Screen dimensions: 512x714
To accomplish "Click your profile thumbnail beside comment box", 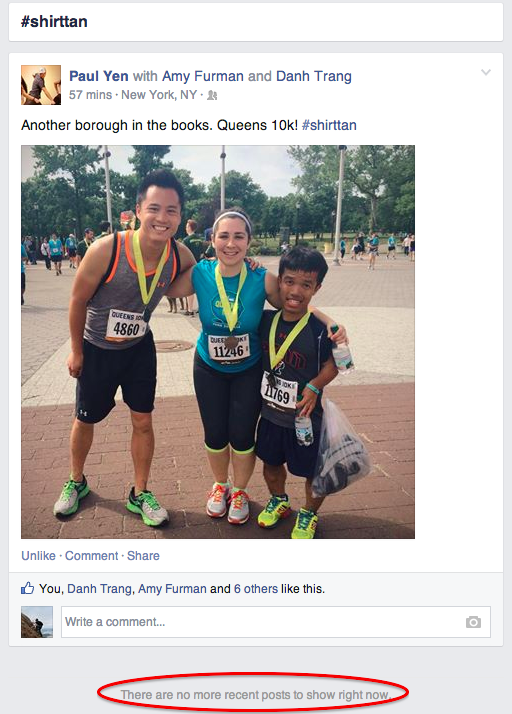I will click(37, 622).
